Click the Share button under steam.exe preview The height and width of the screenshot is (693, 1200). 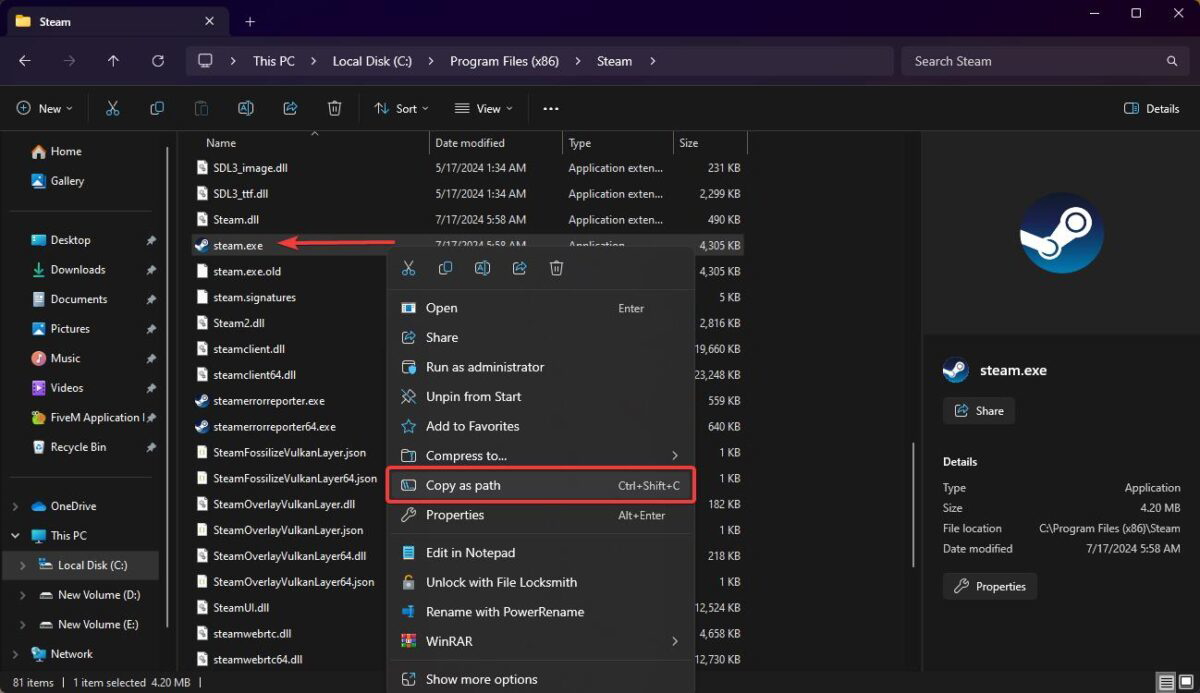click(x=978, y=410)
